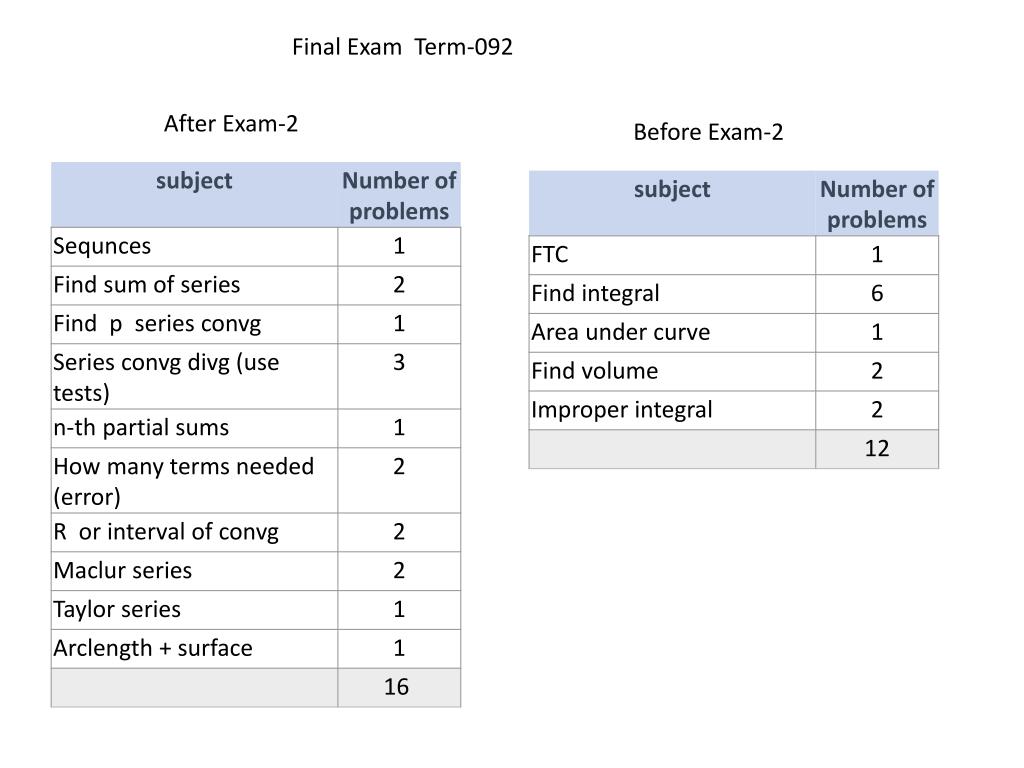
Task: Select the Before Exam-2 heading
Action: coord(708,132)
